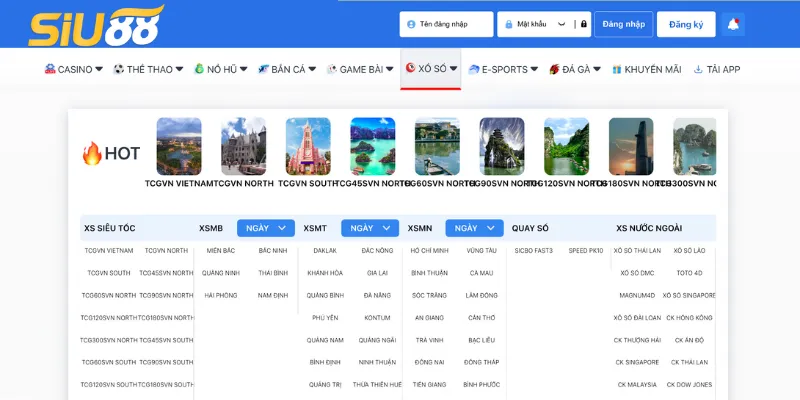This screenshot has width=800, height=400.
Task: Open the XỔ SỐ menu
Action: pyautogui.click(x=431, y=68)
